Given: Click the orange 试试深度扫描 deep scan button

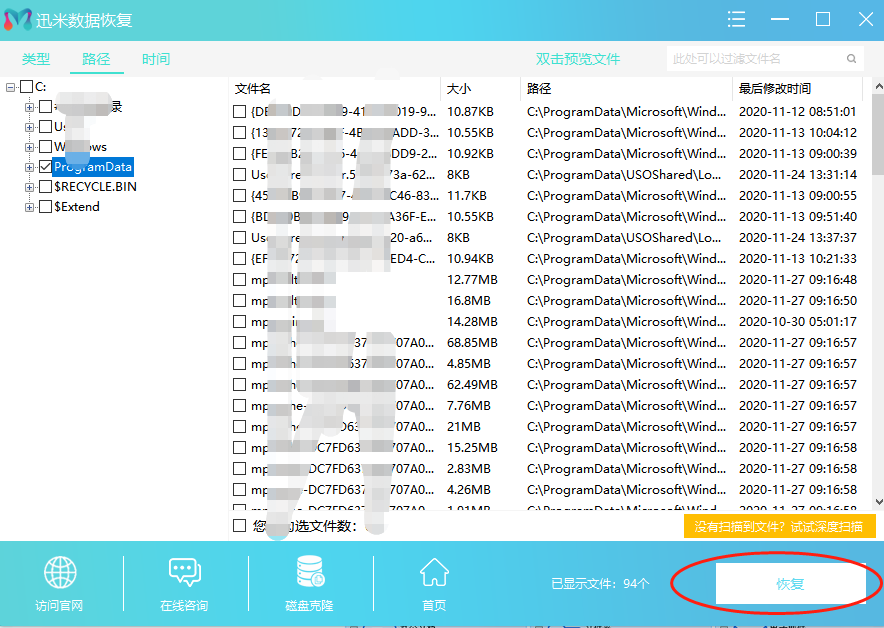Looking at the screenshot, I should (x=779, y=526).
